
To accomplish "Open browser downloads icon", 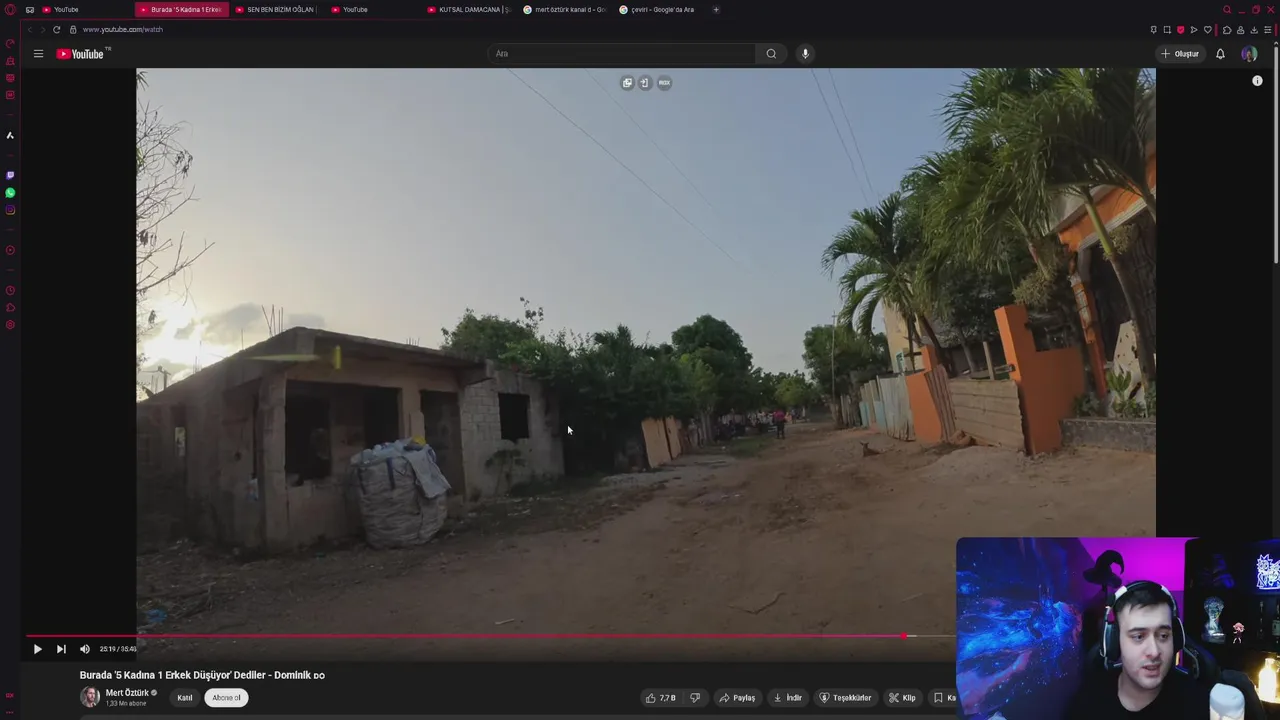I will [x=1254, y=30].
